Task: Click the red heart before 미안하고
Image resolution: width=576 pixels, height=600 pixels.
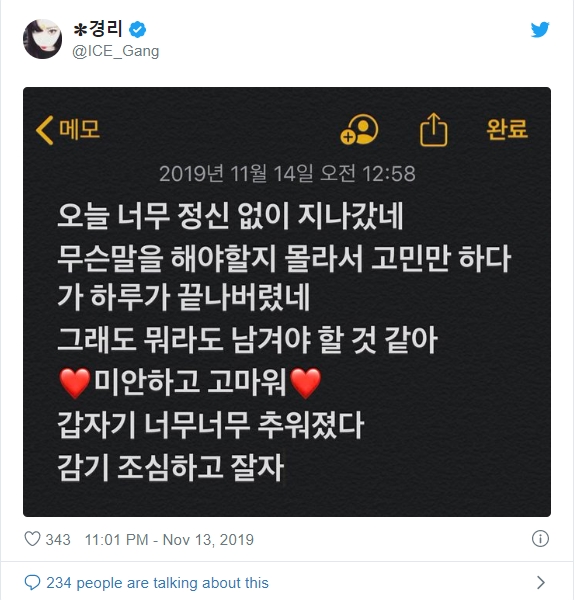Action: pyautogui.click(x=75, y=383)
